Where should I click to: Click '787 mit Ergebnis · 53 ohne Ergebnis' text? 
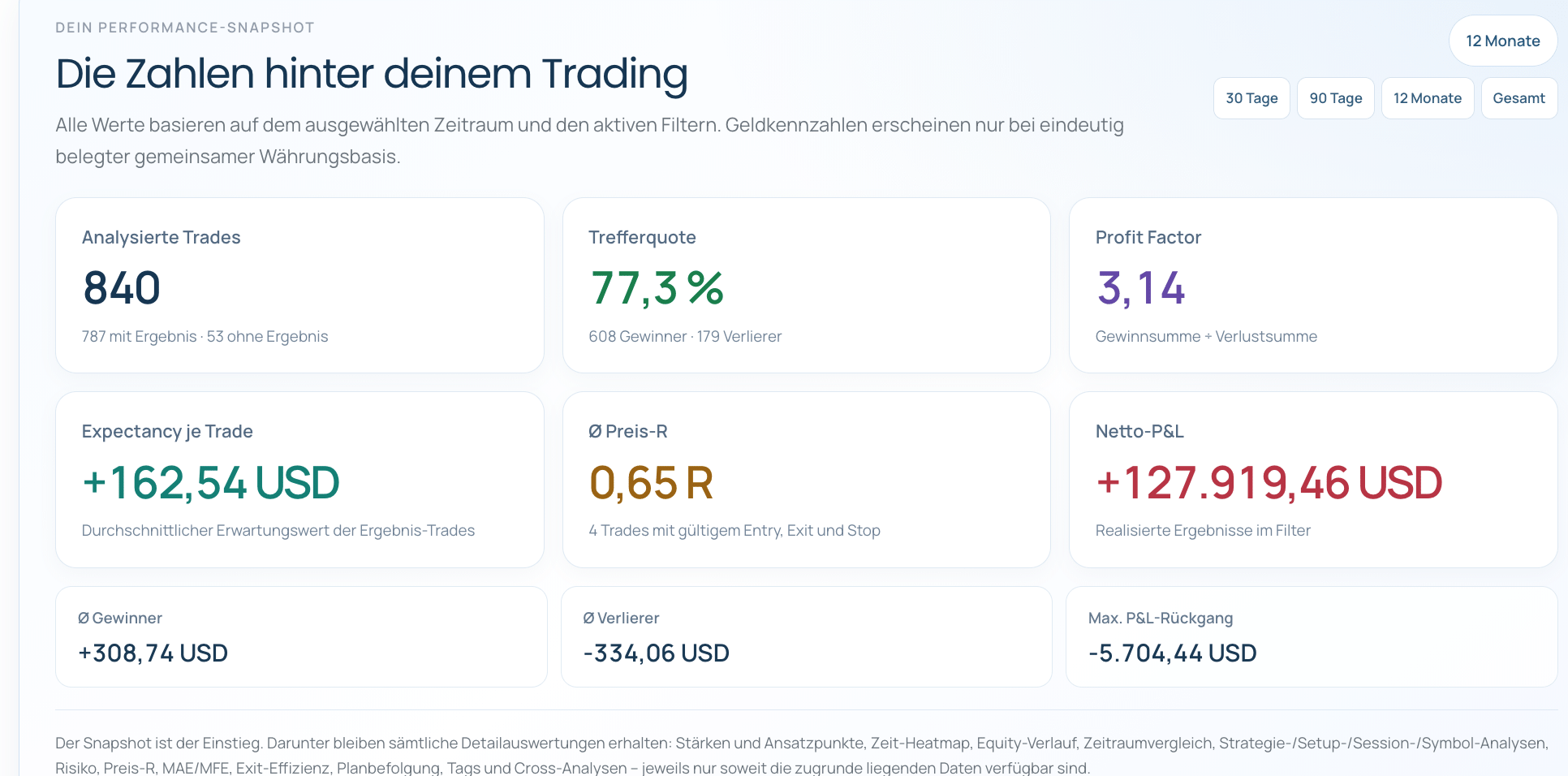tap(205, 336)
